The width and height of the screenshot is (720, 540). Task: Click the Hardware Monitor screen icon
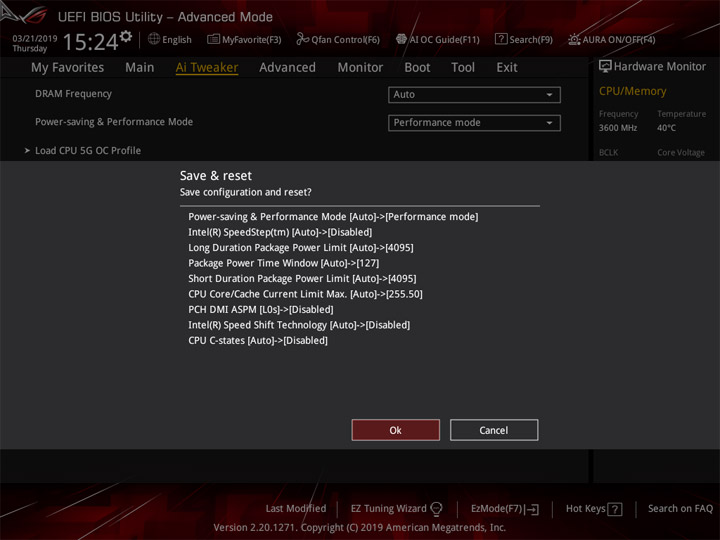click(605, 66)
